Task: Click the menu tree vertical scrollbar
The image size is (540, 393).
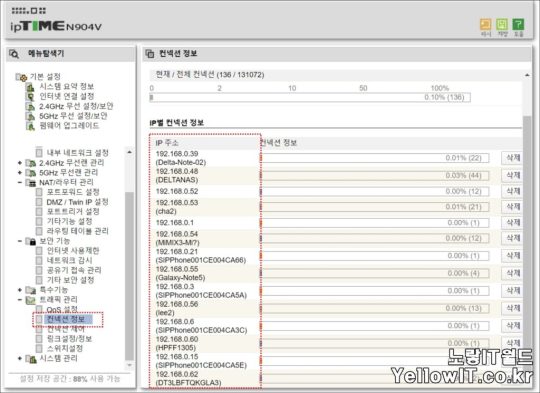Action: (x=129, y=258)
